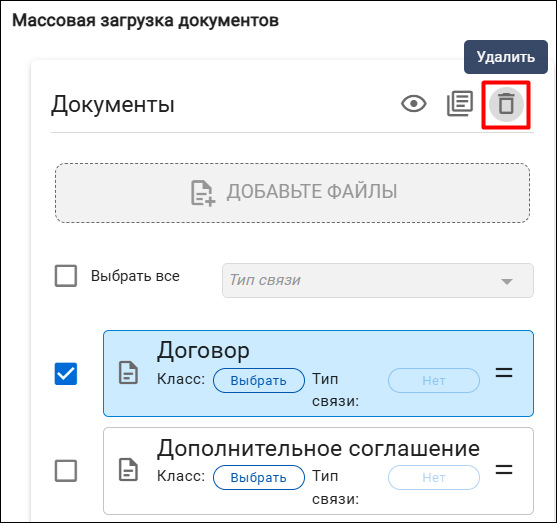
Task: Check the Дополнительное соглашение checkbox
Action: pos(66,471)
